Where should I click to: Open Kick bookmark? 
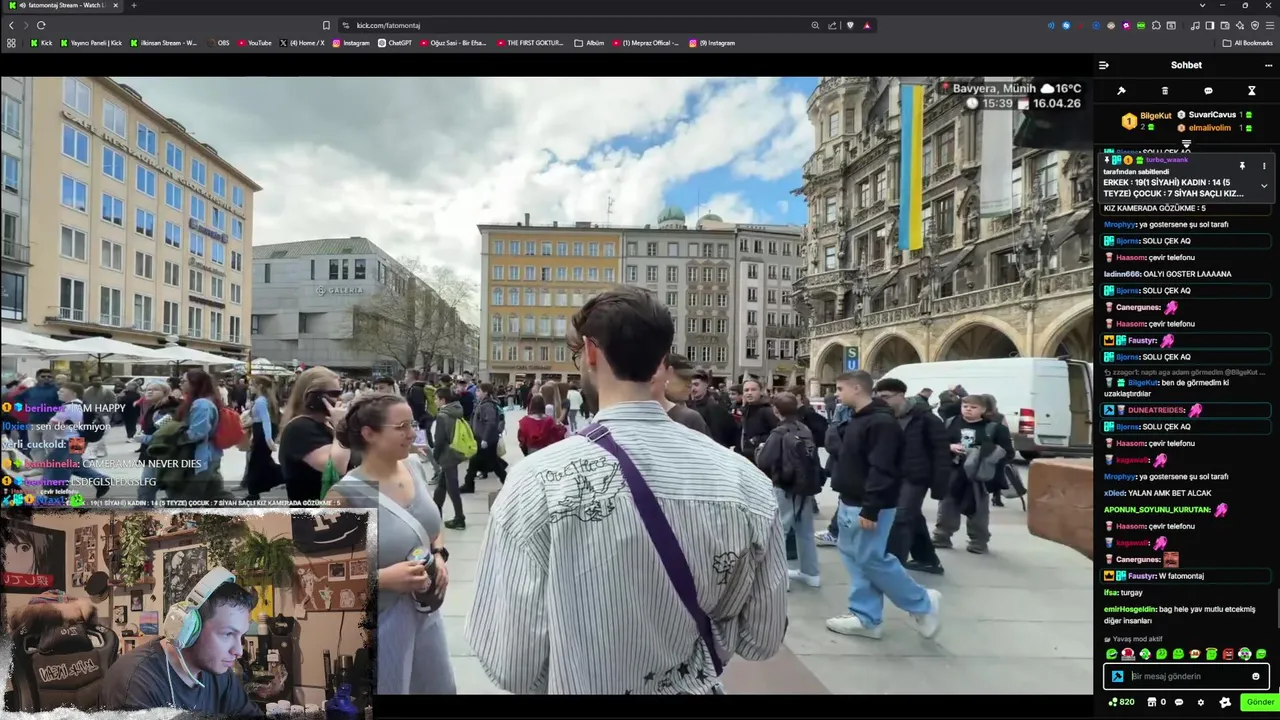coord(41,43)
